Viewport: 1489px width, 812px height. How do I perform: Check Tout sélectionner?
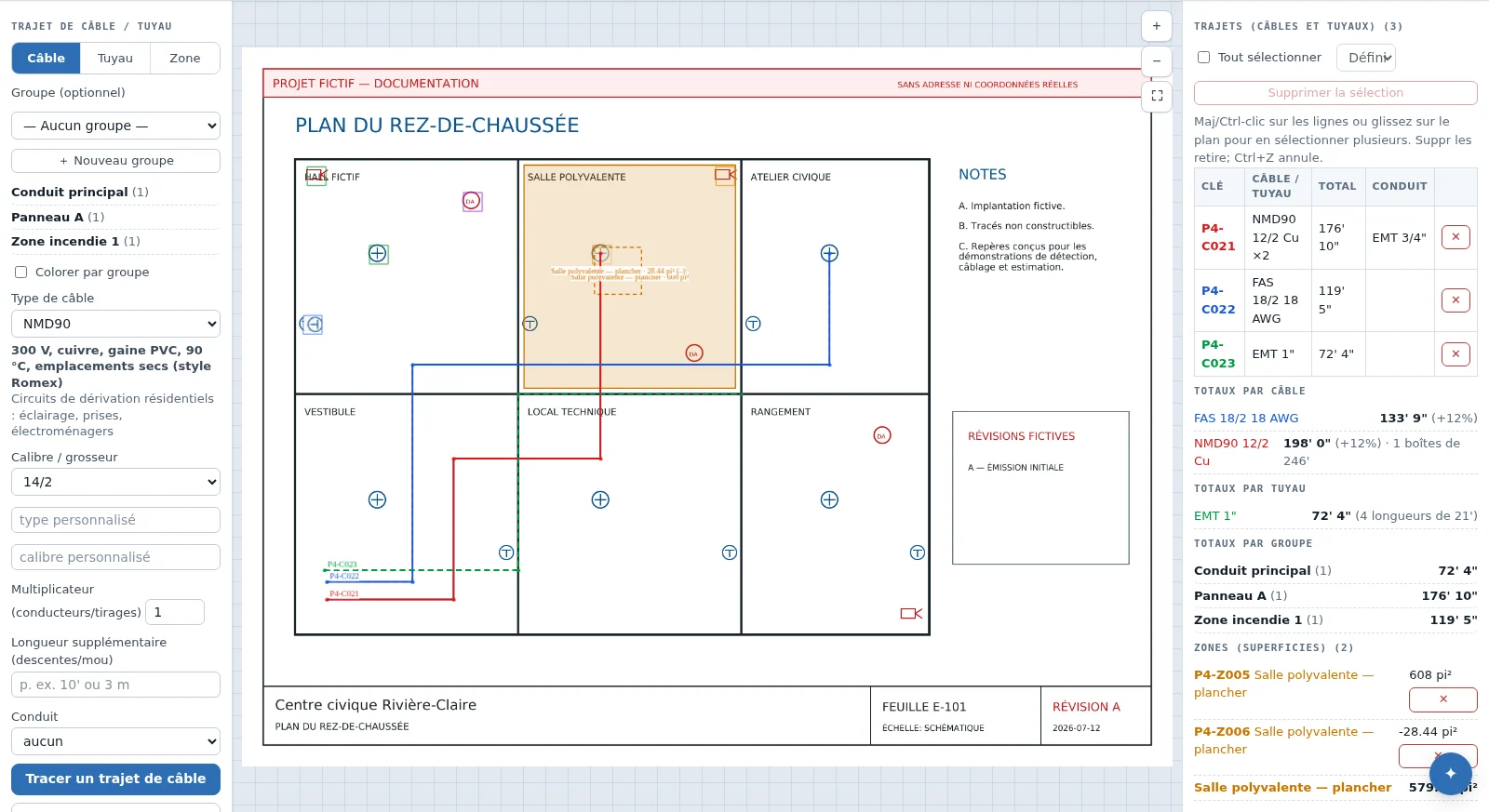coord(1203,58)
